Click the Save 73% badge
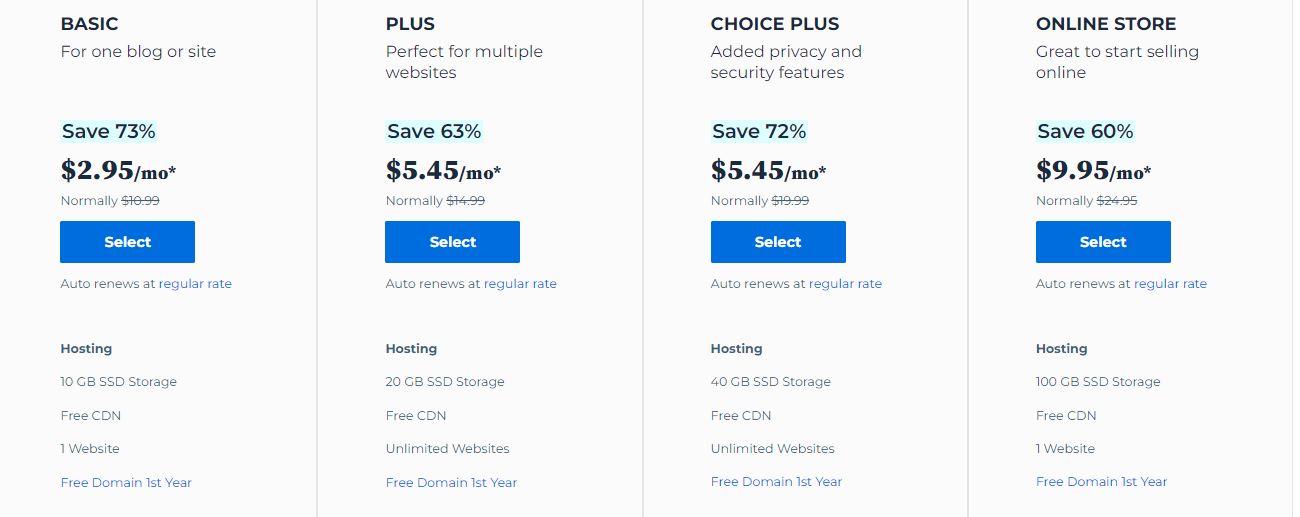This screenshot has height=517, width=1300. click(108, 132)
